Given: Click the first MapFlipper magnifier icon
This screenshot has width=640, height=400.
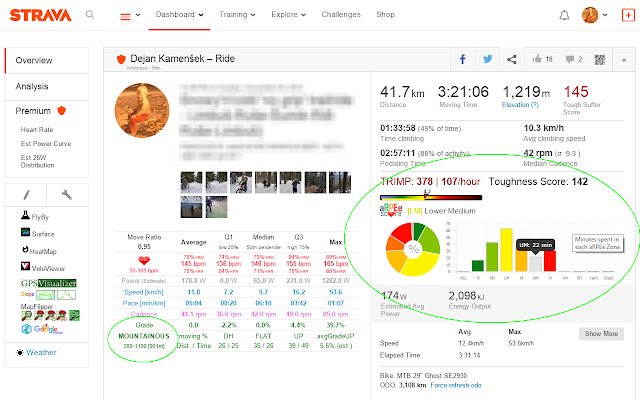Looking at the screenshot, I should [27, 316].
